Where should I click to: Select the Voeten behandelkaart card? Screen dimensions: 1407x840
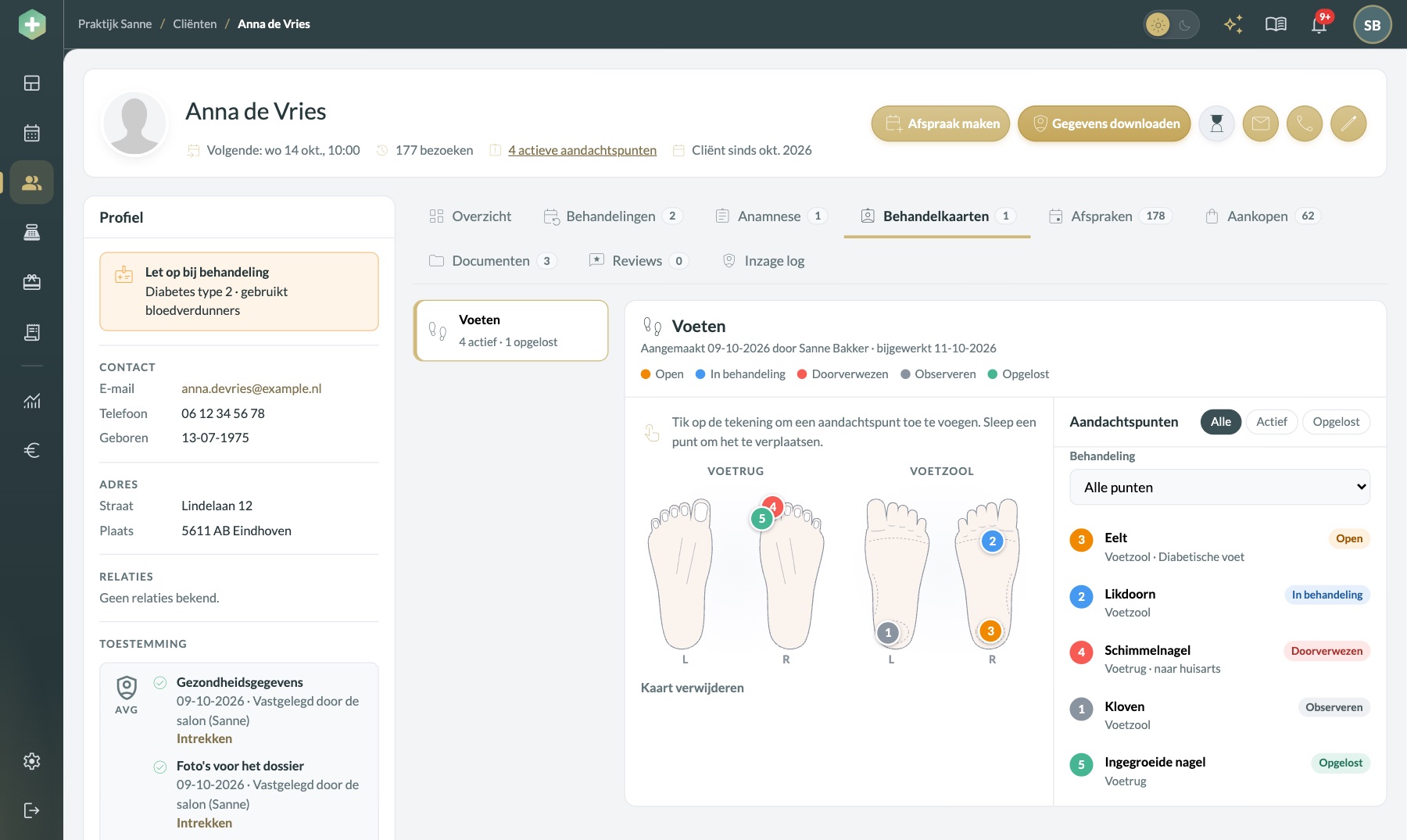tap(511, 331)
